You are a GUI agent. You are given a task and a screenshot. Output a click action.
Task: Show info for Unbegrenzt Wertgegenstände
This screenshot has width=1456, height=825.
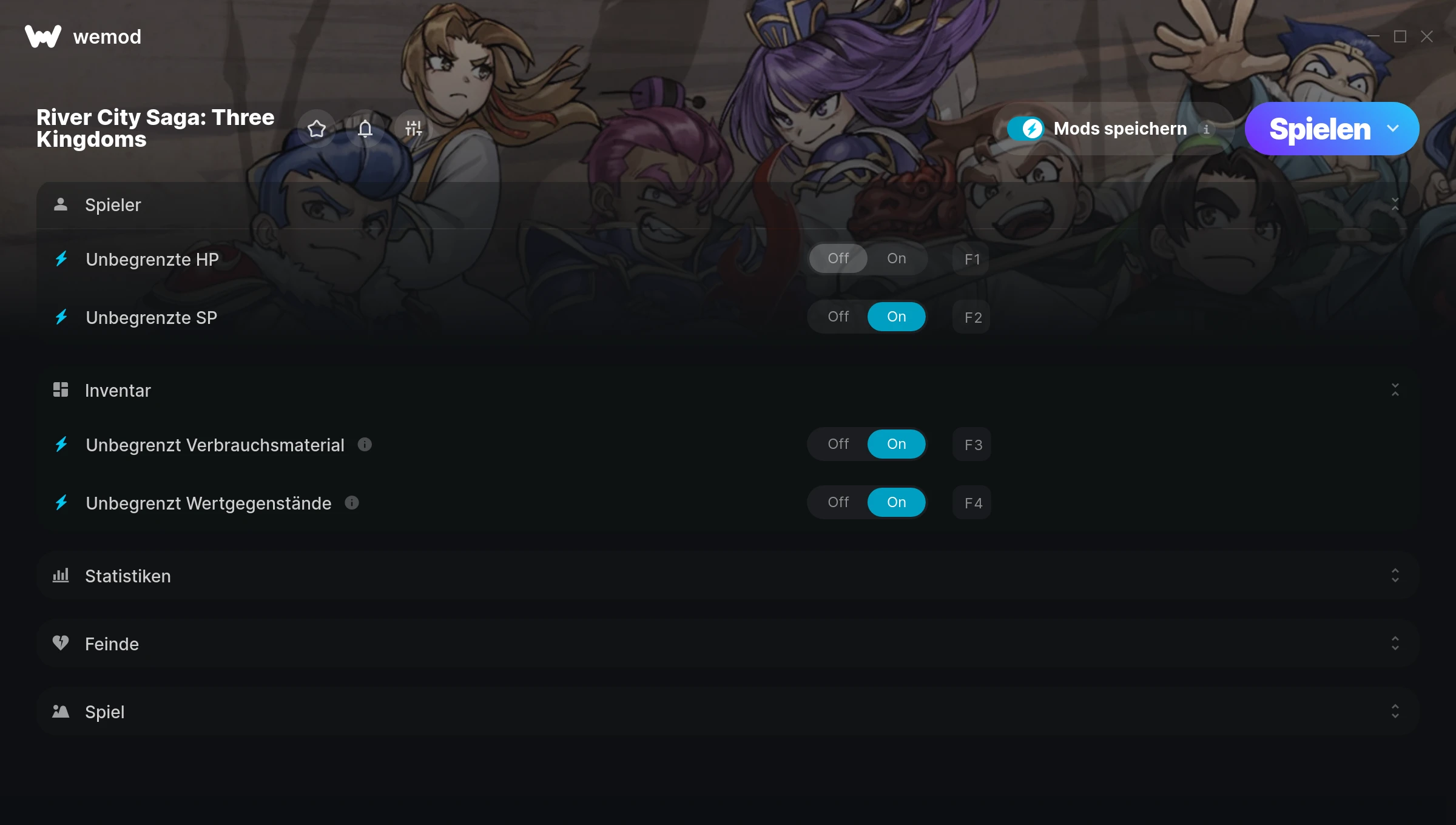[352, 503]
